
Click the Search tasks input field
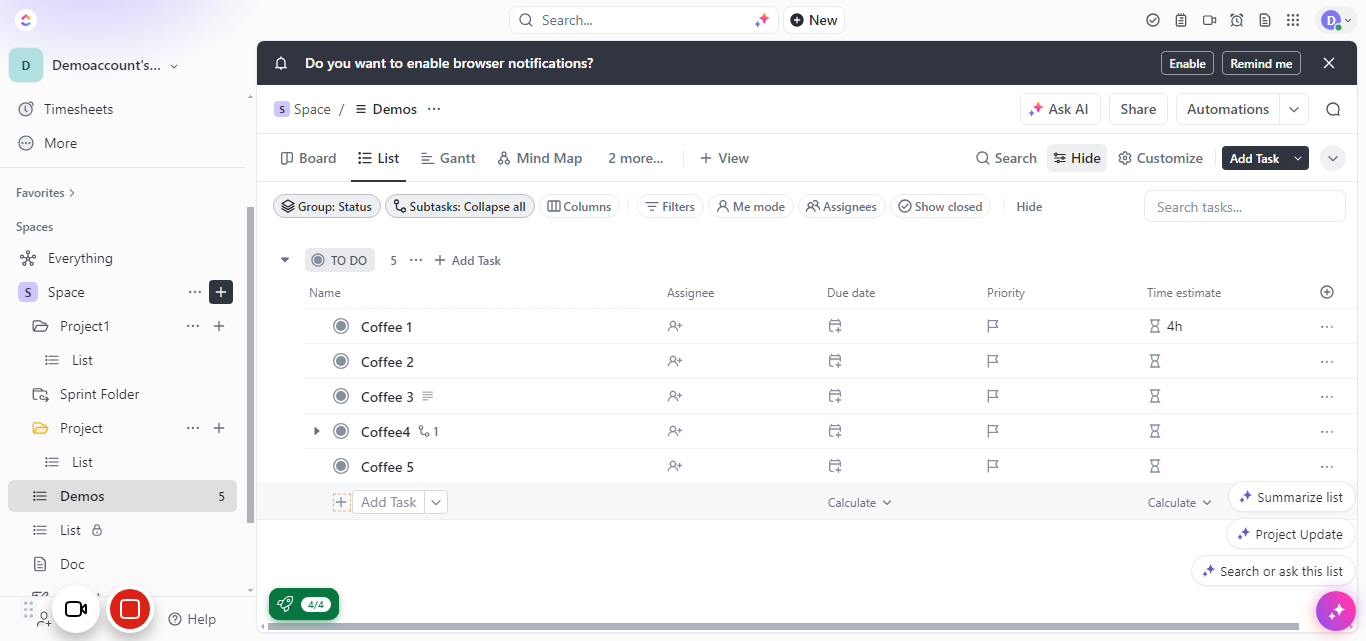pos(1245,207)
